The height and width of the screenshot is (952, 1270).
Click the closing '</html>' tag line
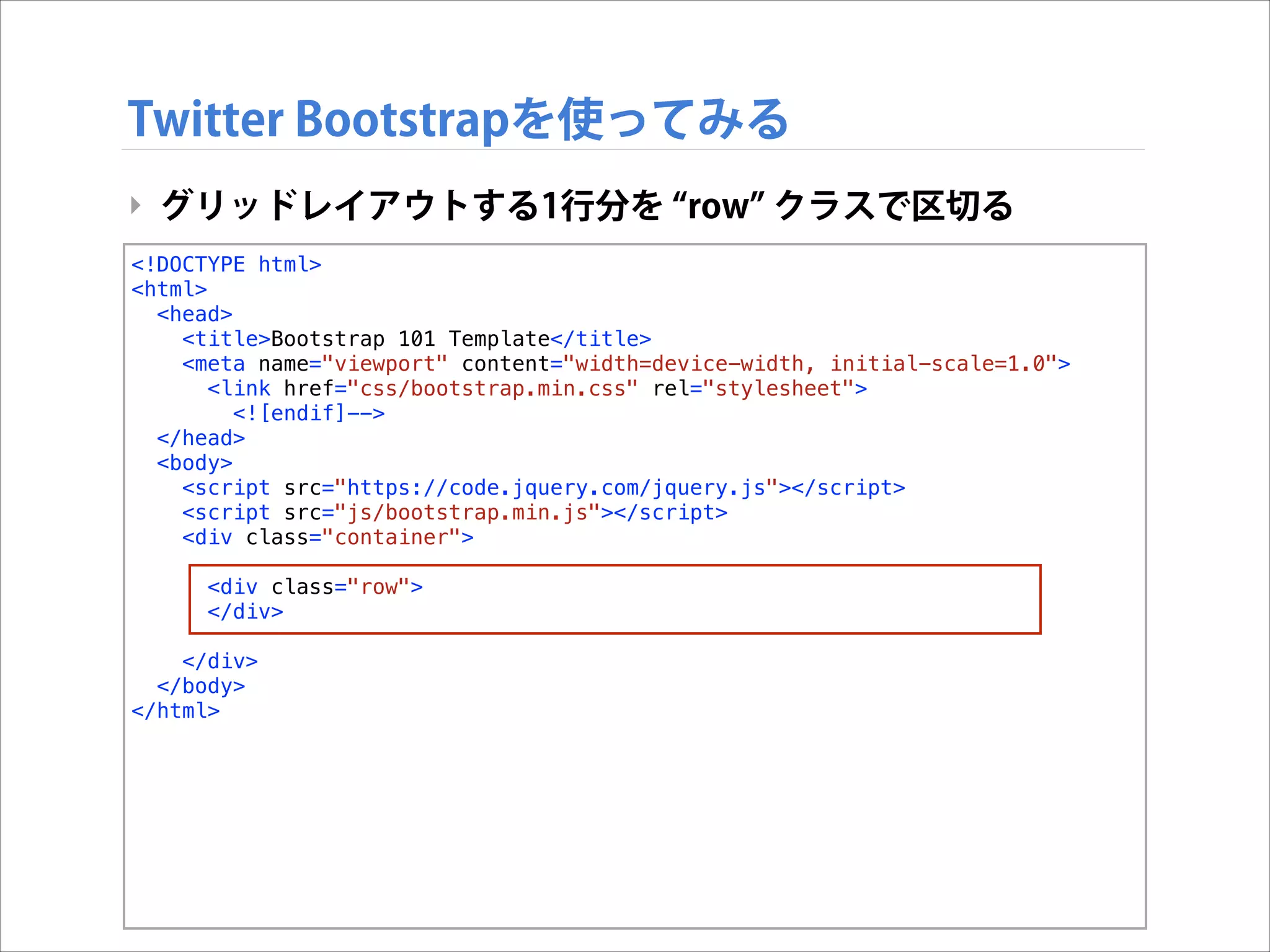pyautogui.click(x=175, y=711)
